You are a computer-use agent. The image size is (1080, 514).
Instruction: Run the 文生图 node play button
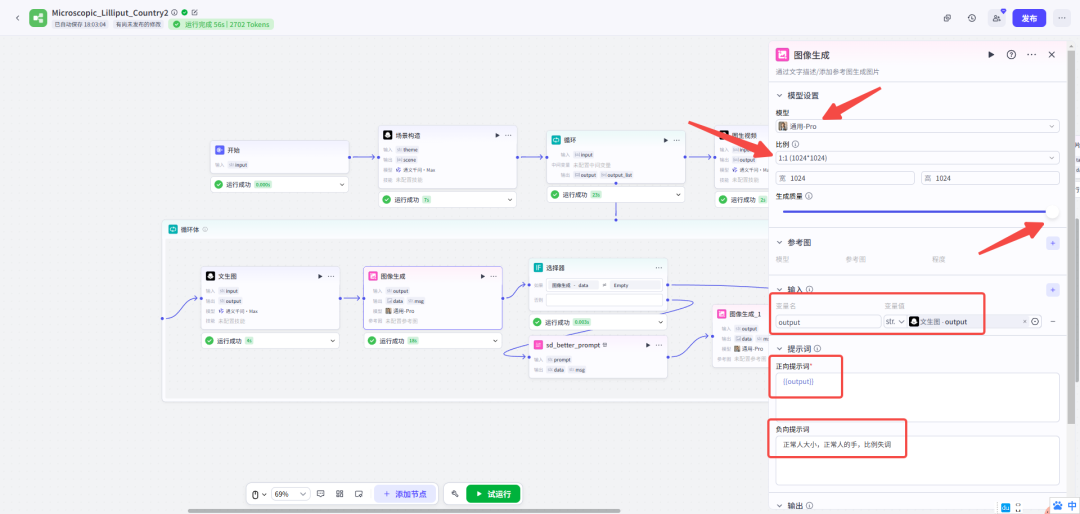click(x=320, y=276)
